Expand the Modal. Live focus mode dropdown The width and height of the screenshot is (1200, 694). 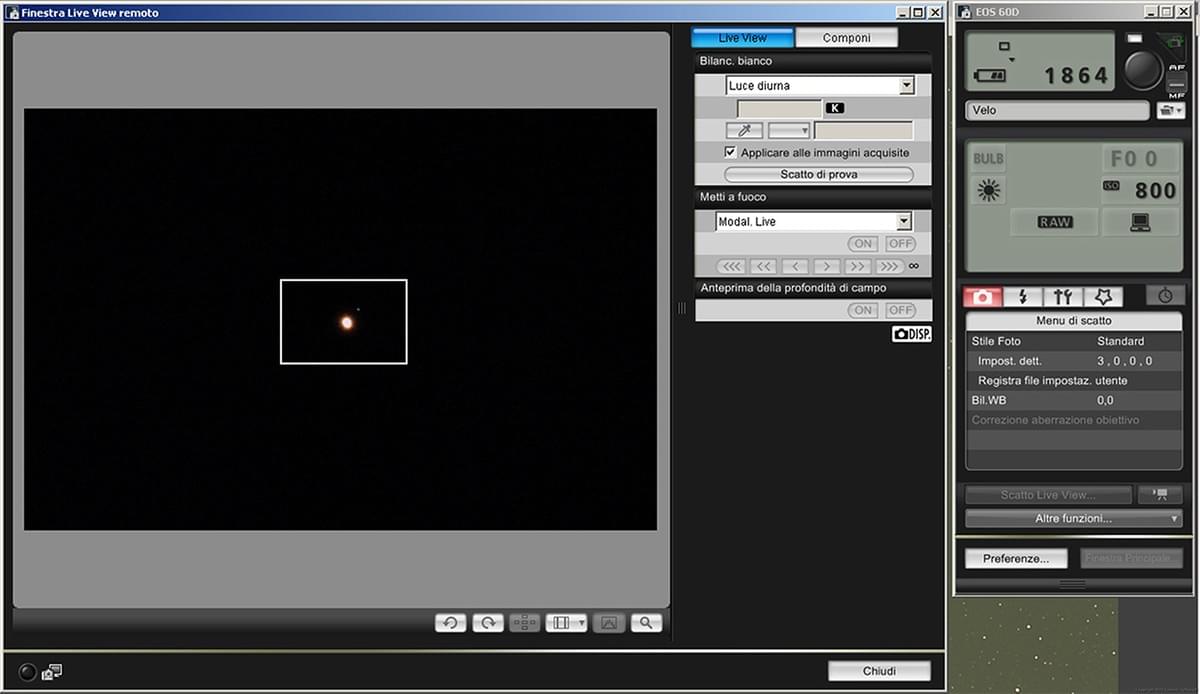tap(904, 222)
